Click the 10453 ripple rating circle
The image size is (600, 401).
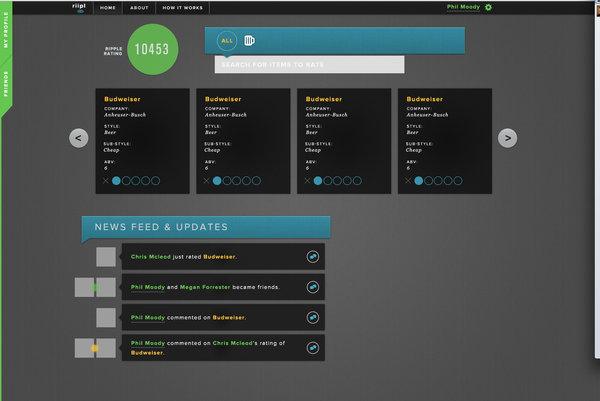pos(152,49)
